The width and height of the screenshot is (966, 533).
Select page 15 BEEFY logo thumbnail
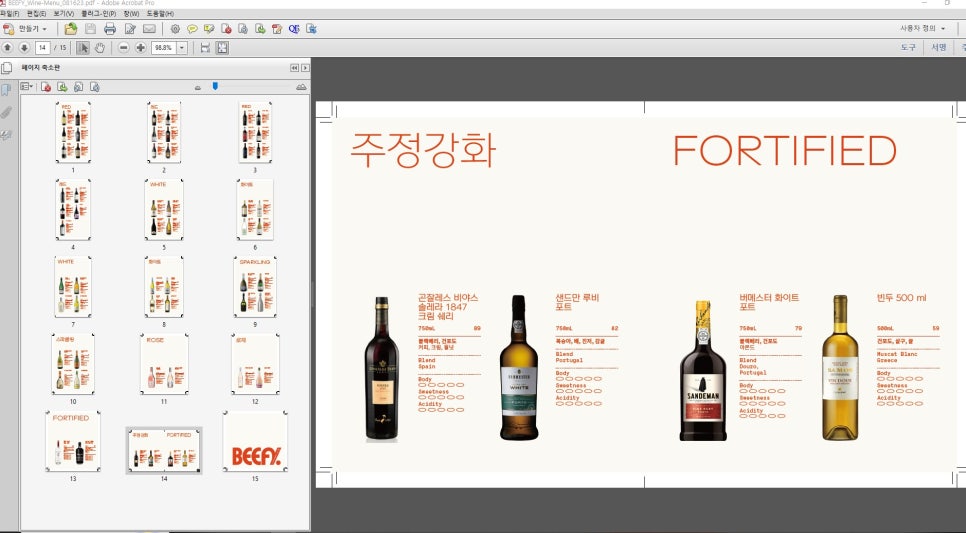255,441
